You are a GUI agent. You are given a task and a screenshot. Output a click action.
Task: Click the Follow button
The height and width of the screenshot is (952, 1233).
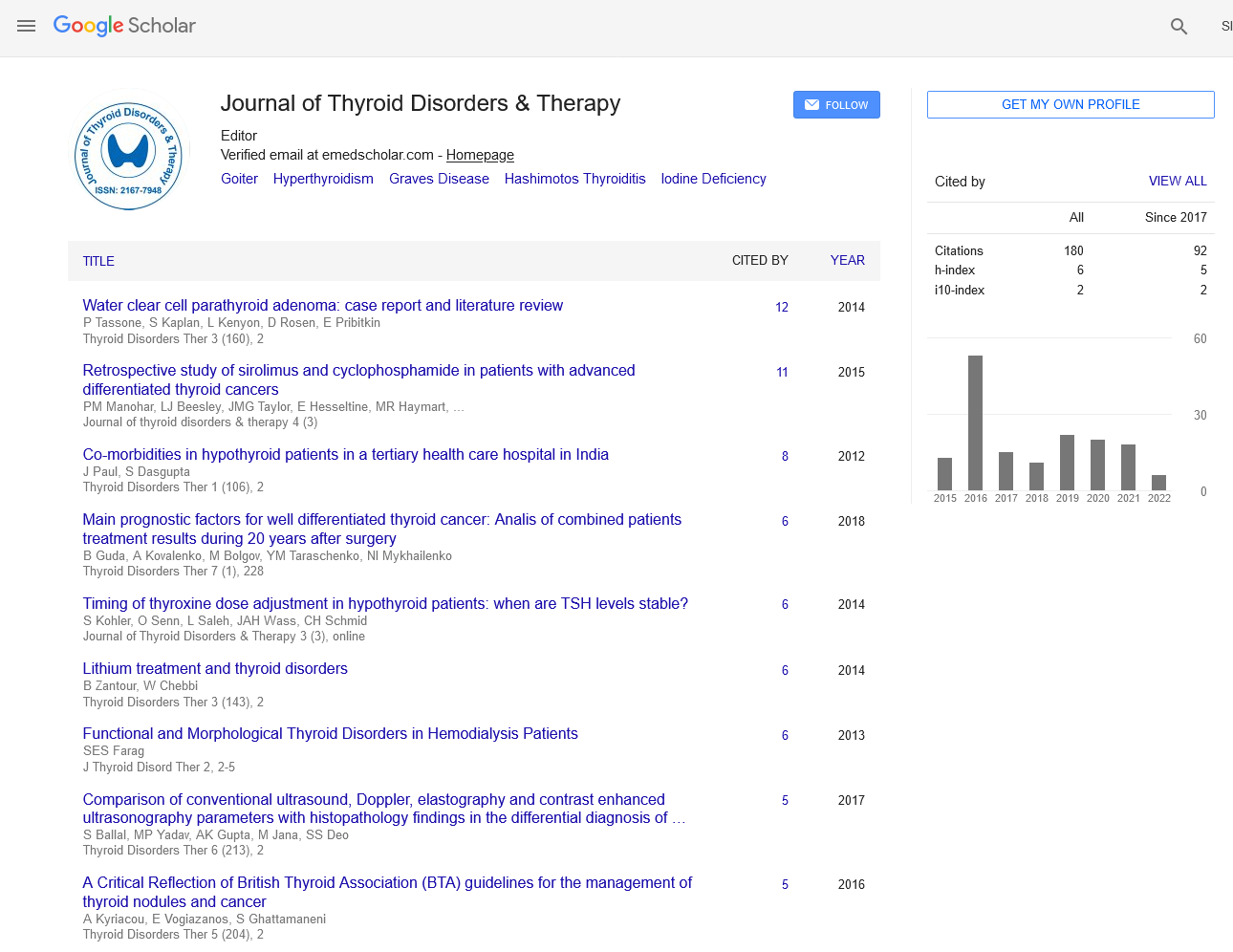[x=836, y=105]
